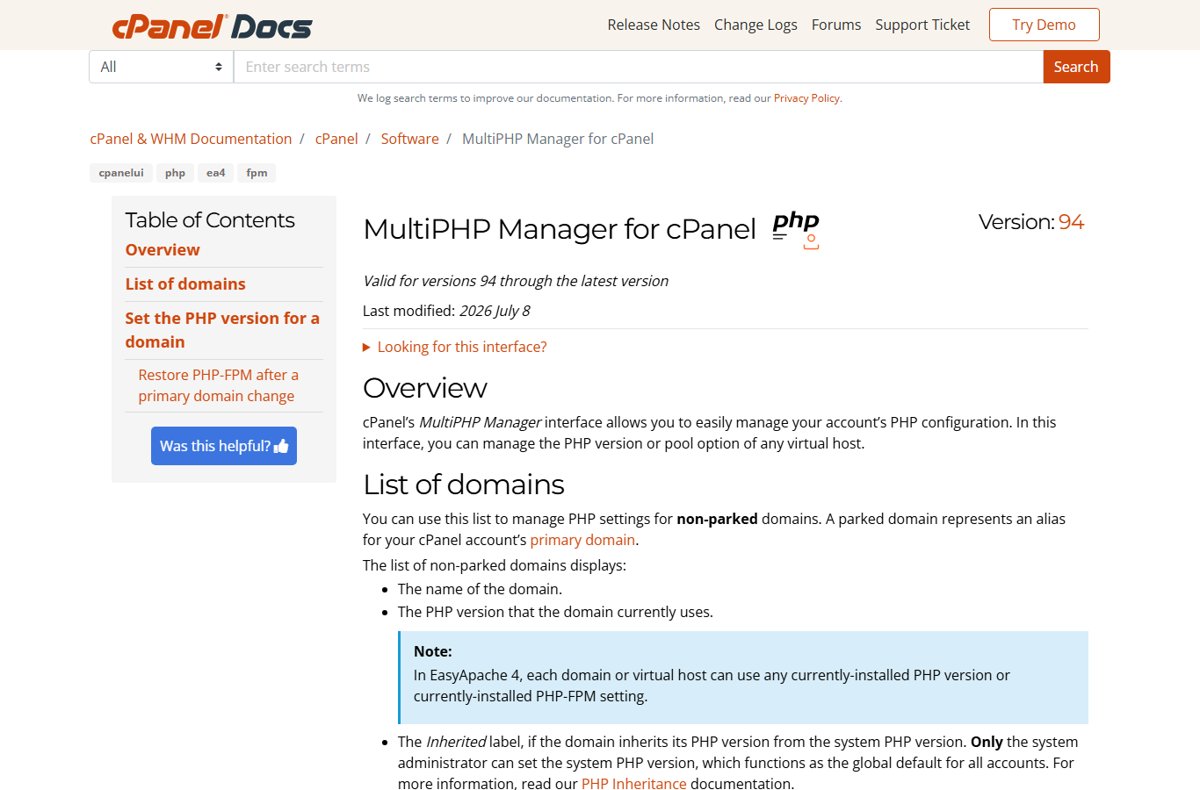Select the php tag

(x=175, y=173)
